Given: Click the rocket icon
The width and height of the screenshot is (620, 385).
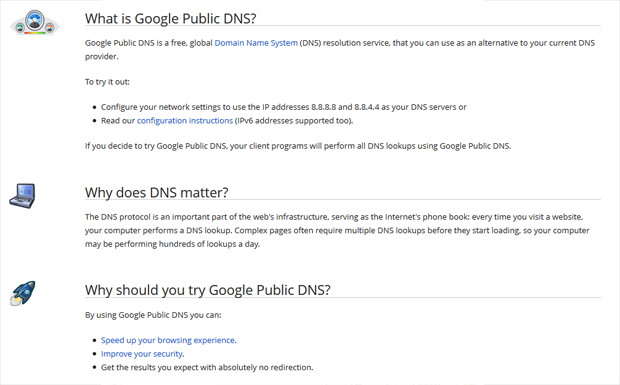Looking at the screenshot, I should (x=23, y=293).
